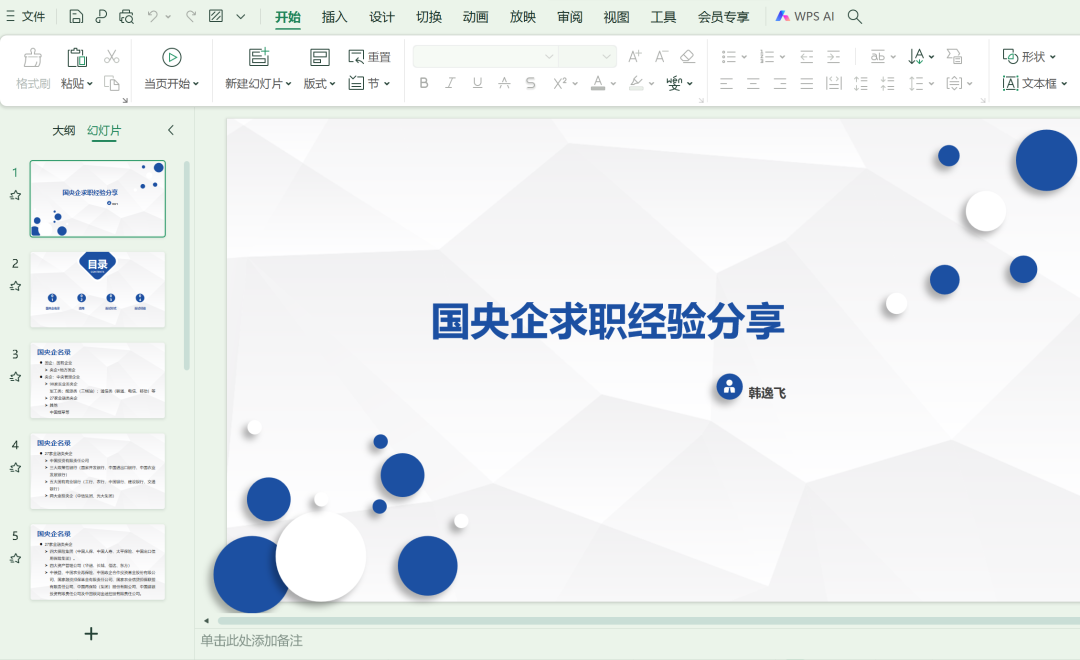
Task: Click the new slide (新建幻灯片) icon
Action: point(259,57)
